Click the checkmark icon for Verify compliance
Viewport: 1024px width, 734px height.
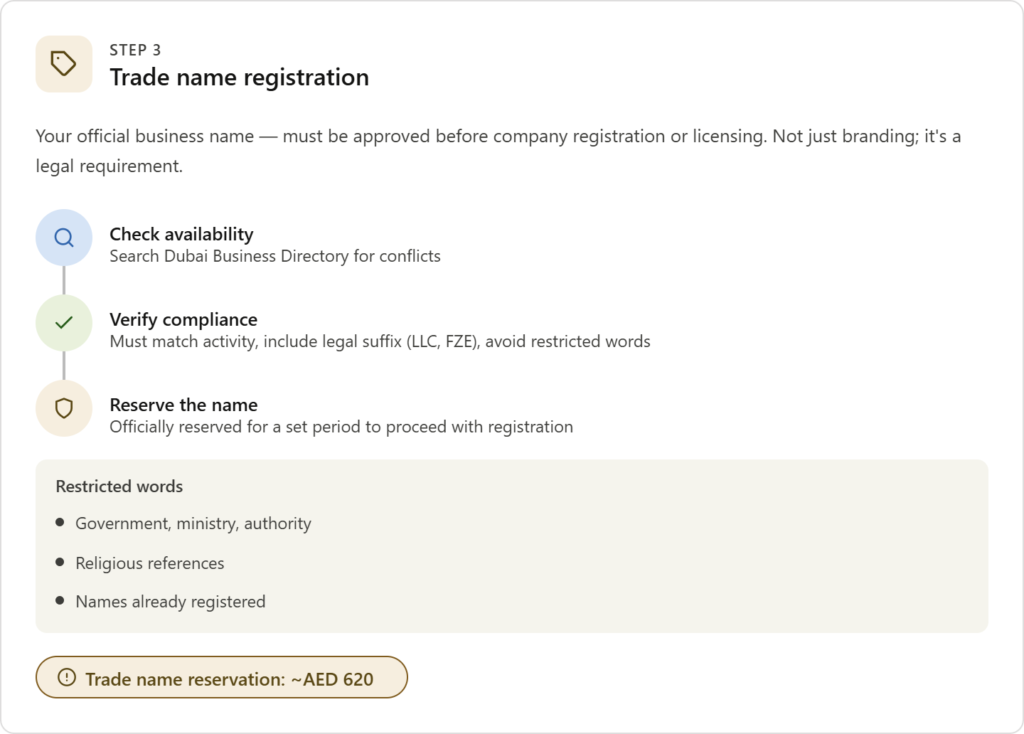[x=64, y=322]
